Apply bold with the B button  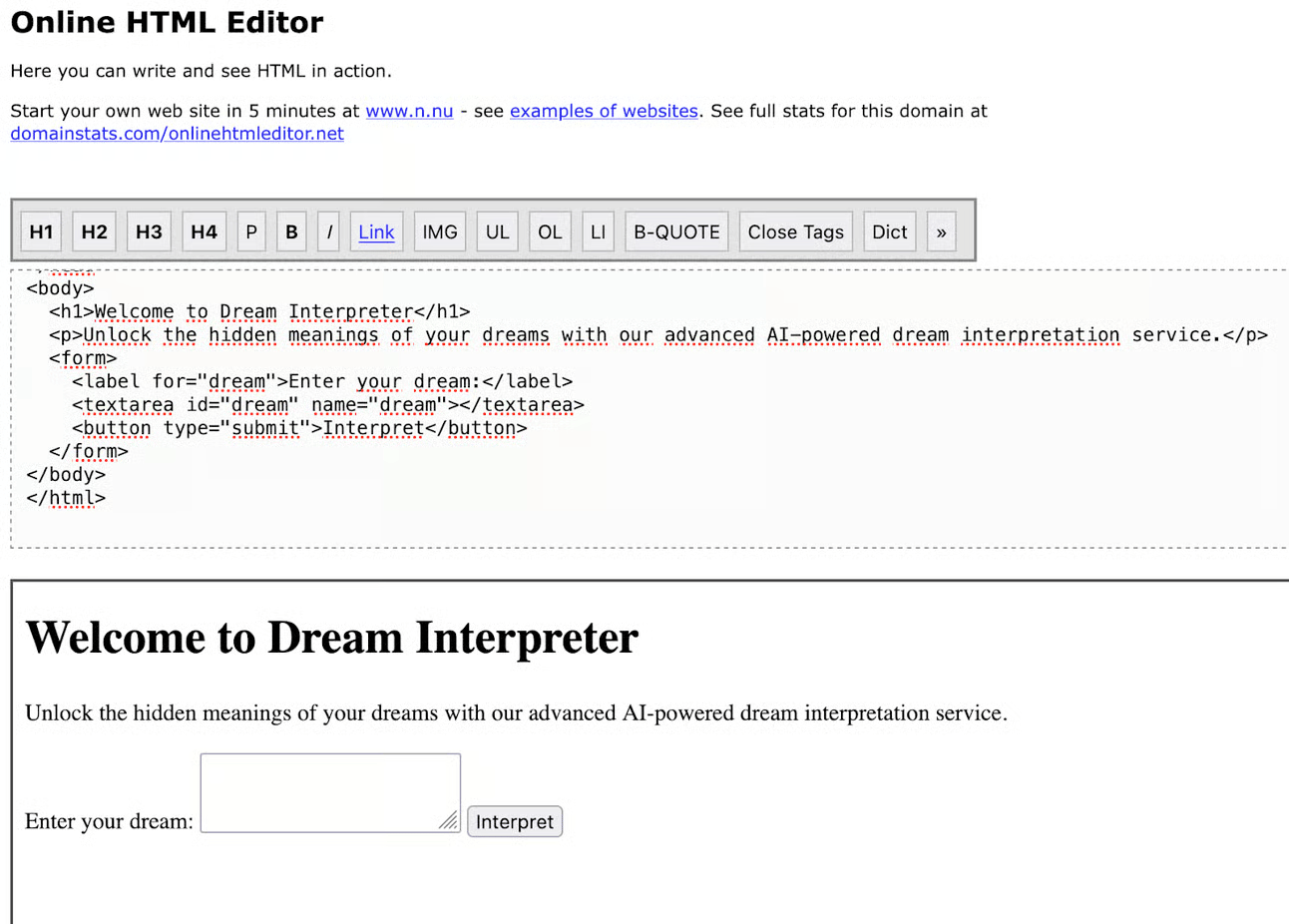pos(291,231)
